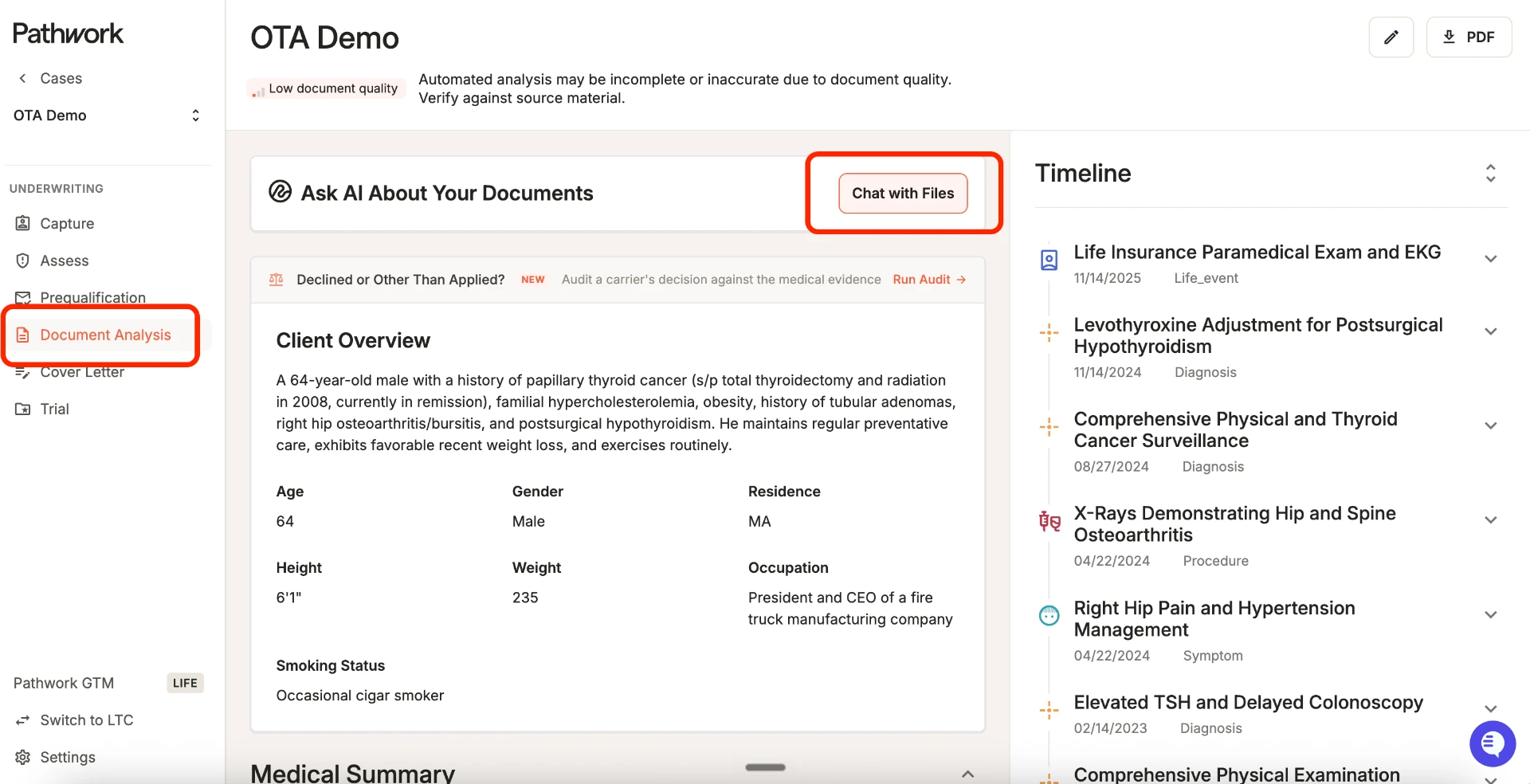Screen dimensions: 1530x784
Task: Expand Comprehensive Physical and Thyroid Cancer Surveillance entry
Action: pos(1491,425)
